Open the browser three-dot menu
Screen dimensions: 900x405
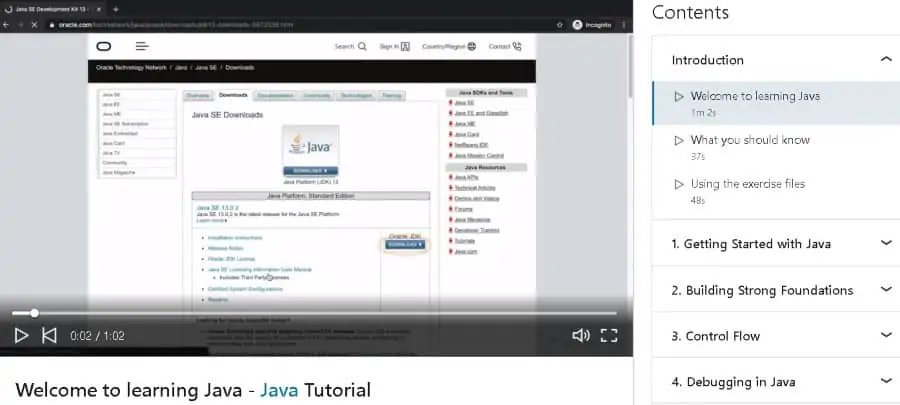pos(623,25)
